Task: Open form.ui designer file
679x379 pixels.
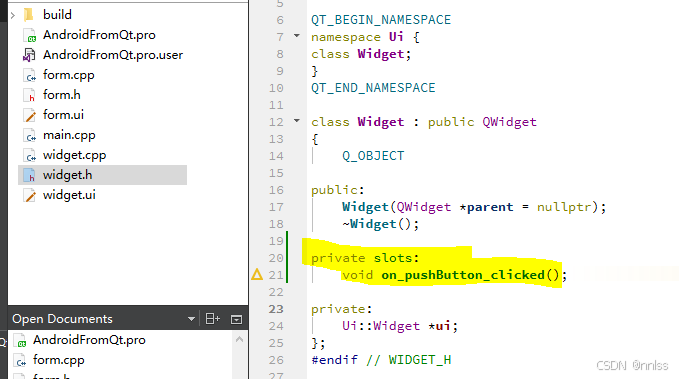Action: tap(63, 114)
